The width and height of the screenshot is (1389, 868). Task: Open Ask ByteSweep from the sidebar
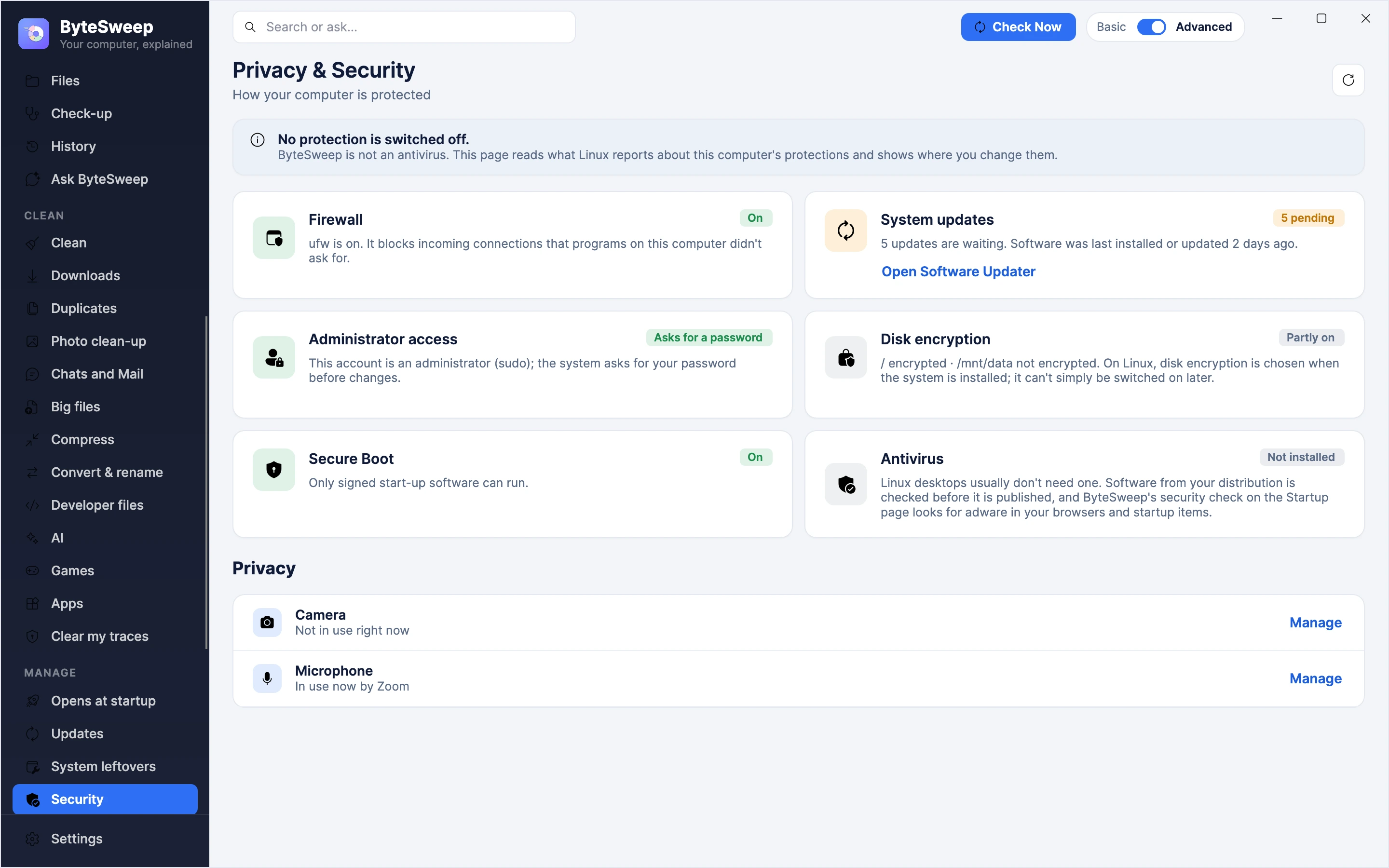[105, 179]
